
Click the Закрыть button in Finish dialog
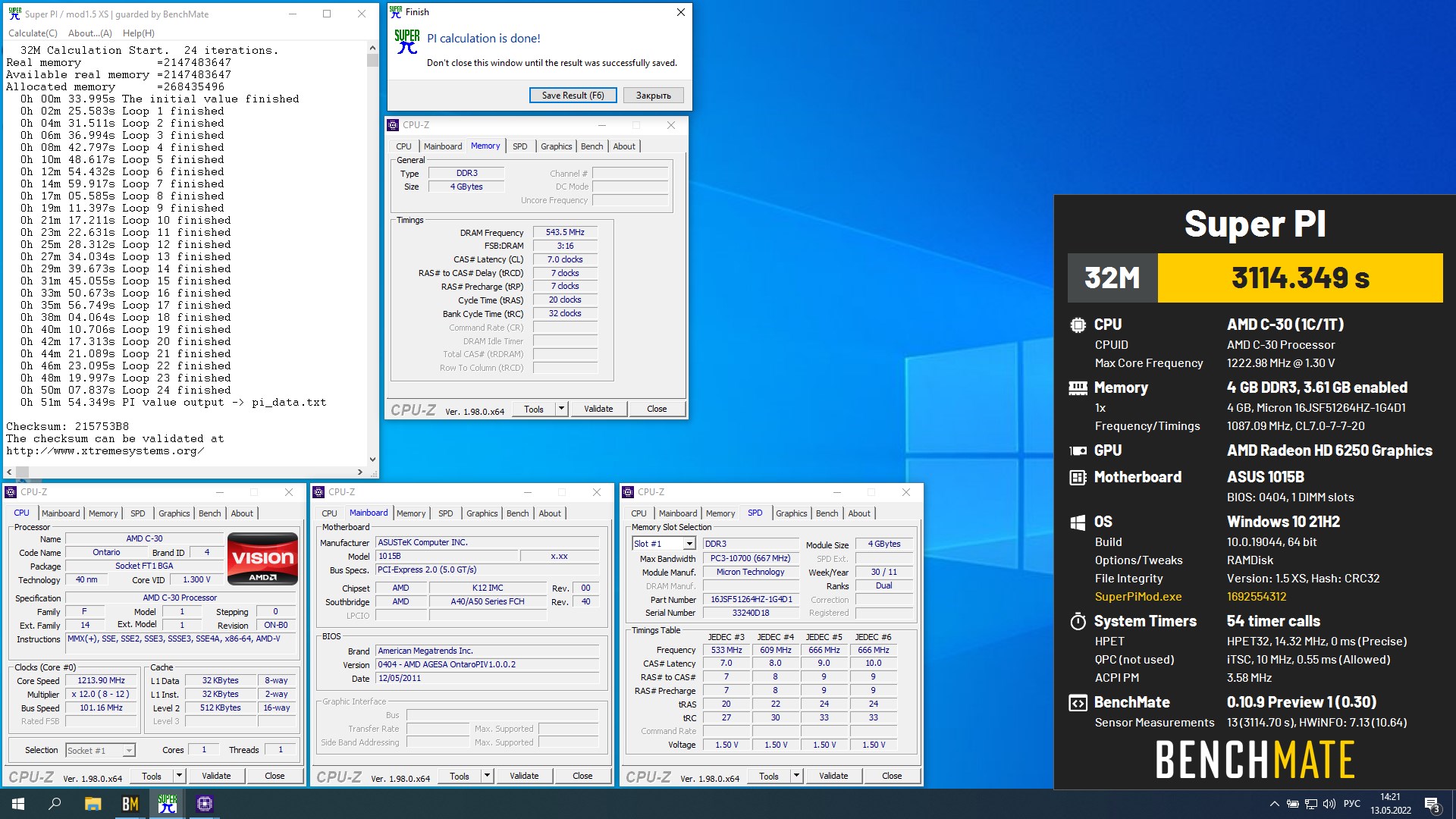point(653,96)
